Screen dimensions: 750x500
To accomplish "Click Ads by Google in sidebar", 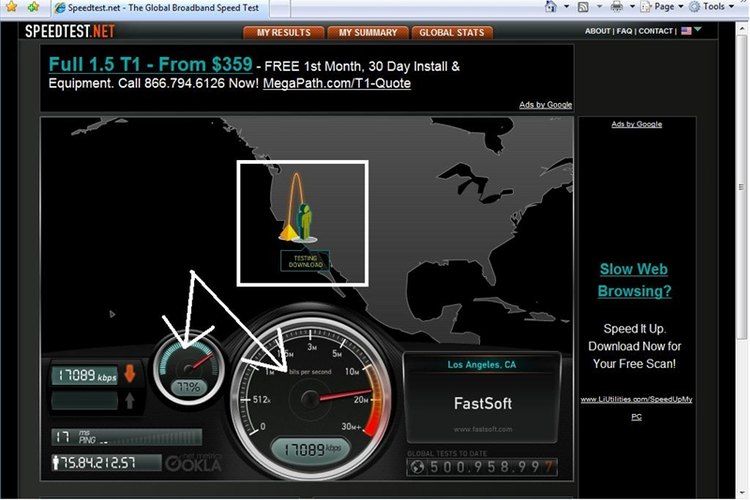I will (x=637, y=124).
